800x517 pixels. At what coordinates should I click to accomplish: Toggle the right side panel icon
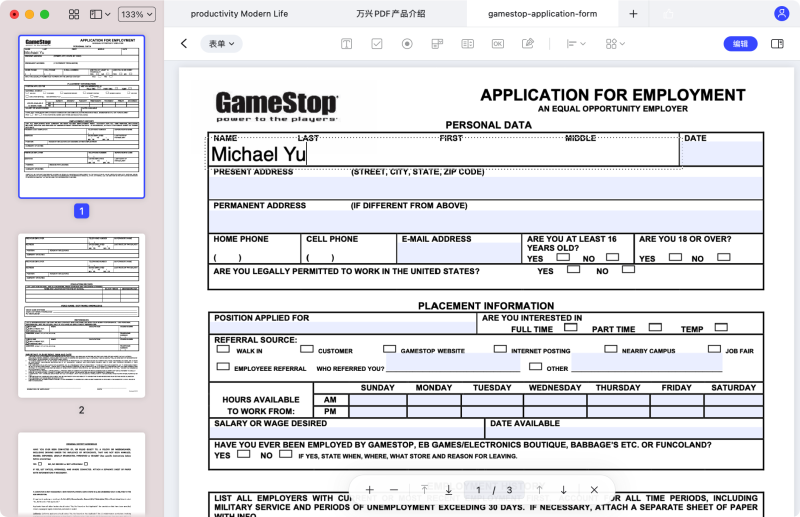tap(778, 44)
